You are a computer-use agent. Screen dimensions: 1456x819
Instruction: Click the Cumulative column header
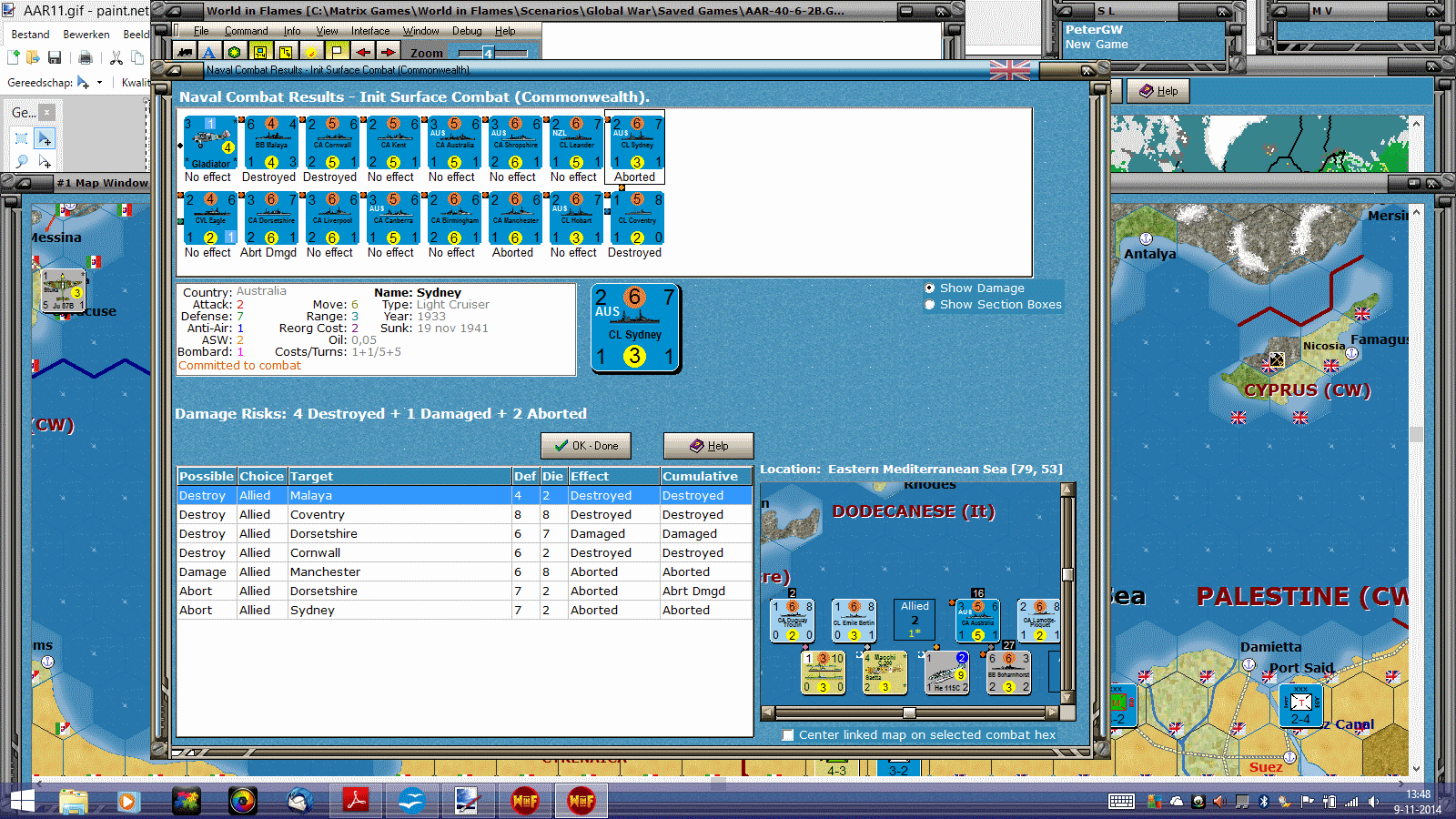pyautogui.click(x=706, y=476)
